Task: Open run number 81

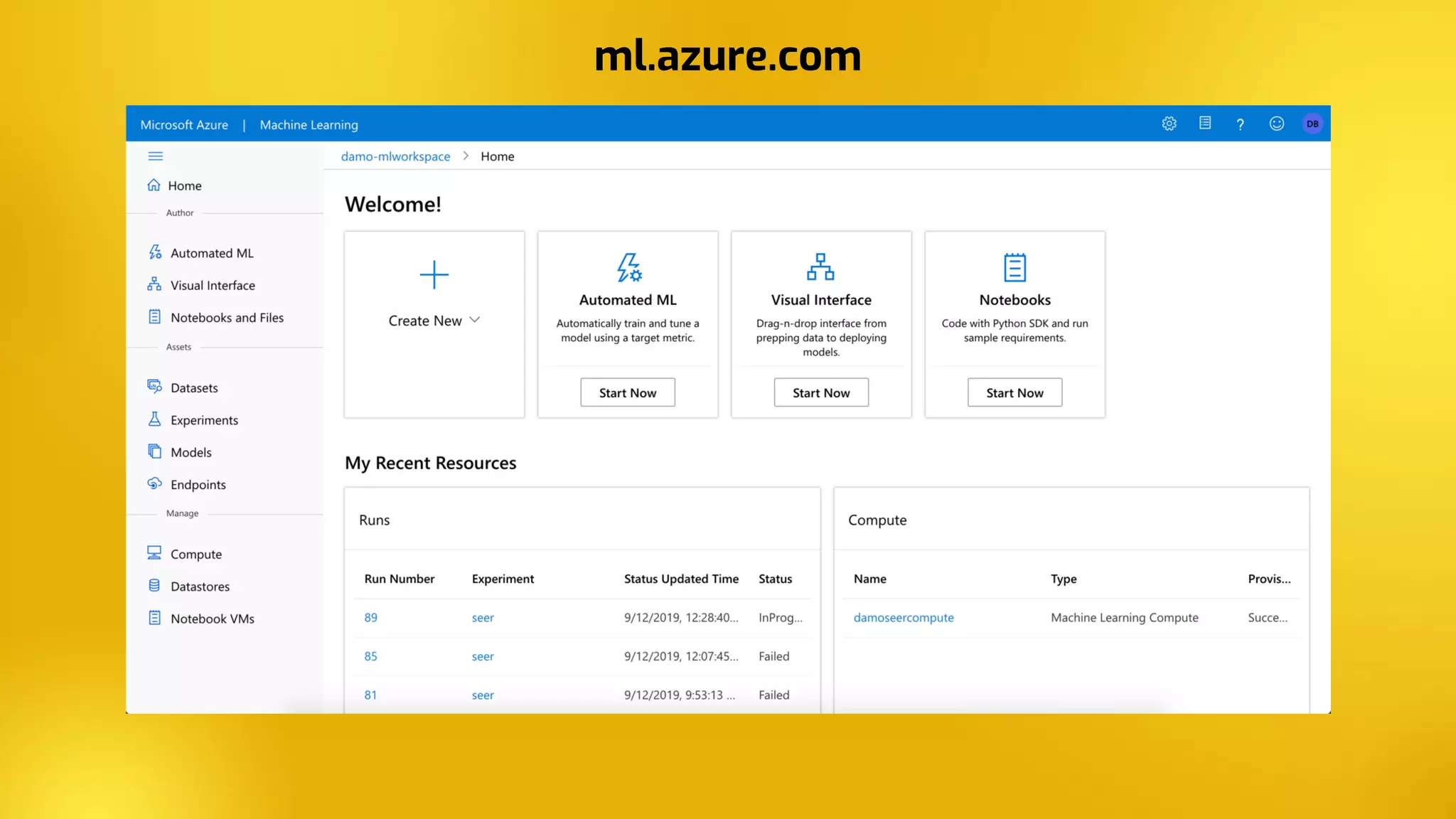Action: pyautogui.click(x=370, y=695)
